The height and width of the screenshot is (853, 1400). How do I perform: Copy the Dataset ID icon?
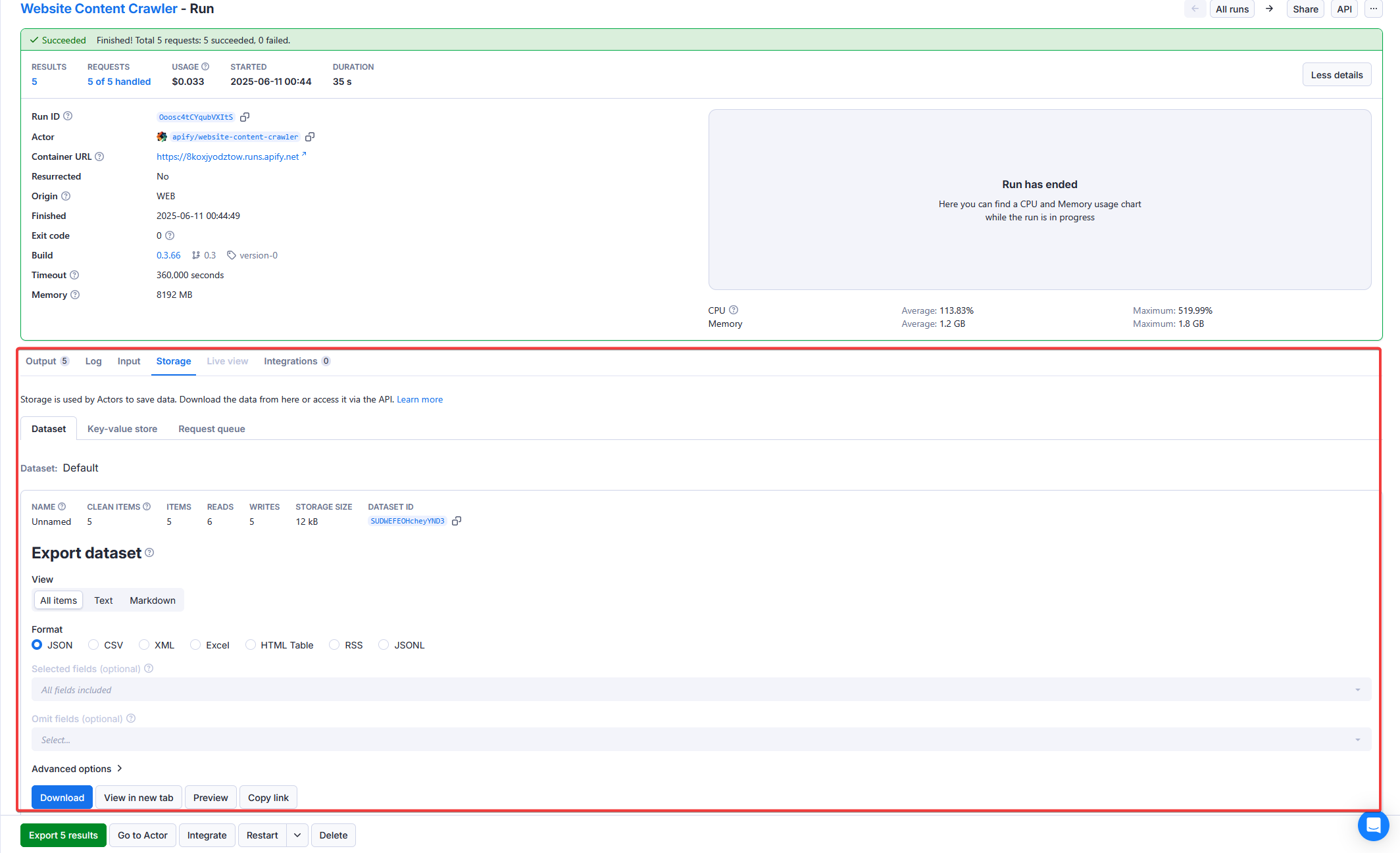(457, 521)
